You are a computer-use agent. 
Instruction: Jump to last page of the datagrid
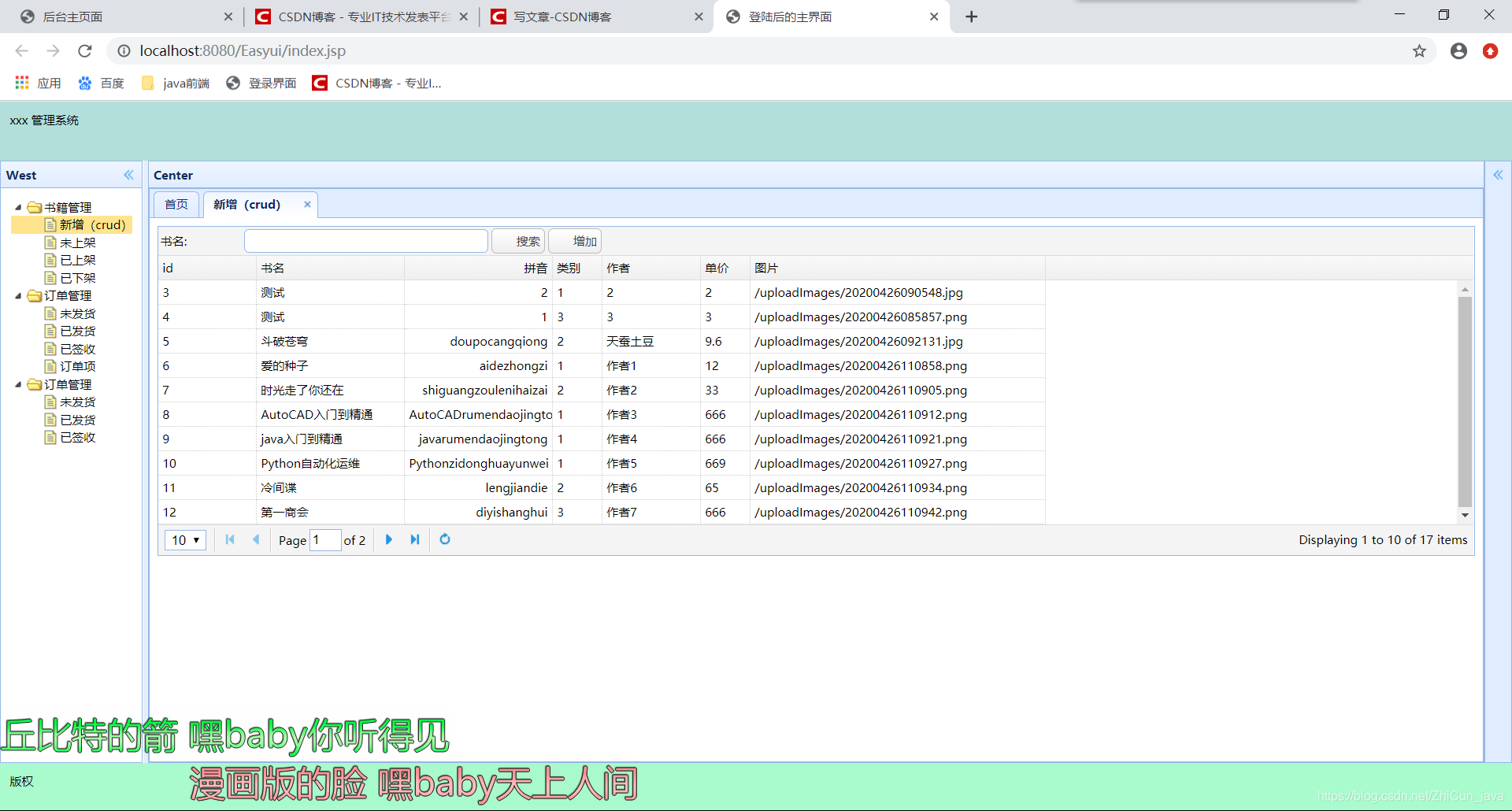point(415,539)
